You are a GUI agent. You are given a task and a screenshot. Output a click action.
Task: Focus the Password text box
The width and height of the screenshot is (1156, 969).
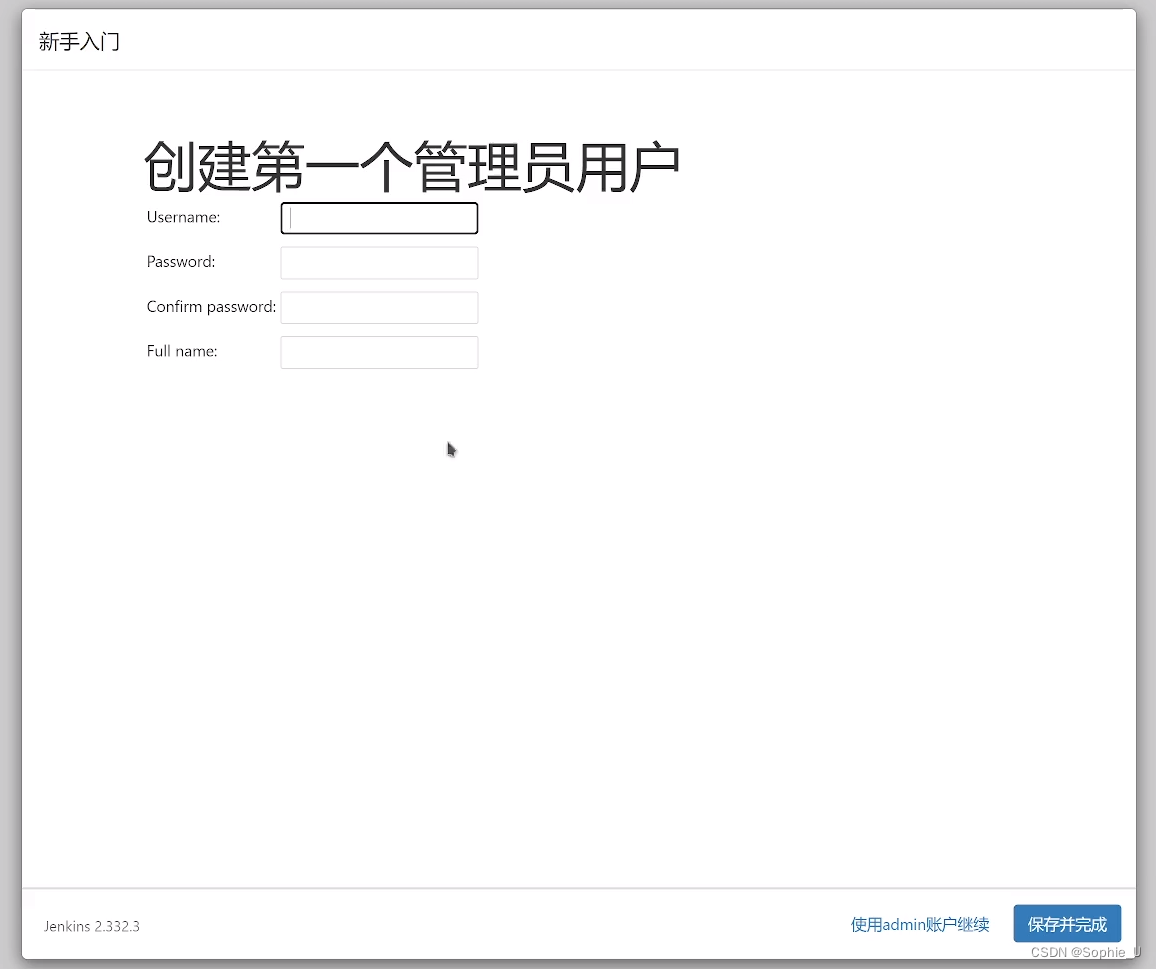click(378, 262)
